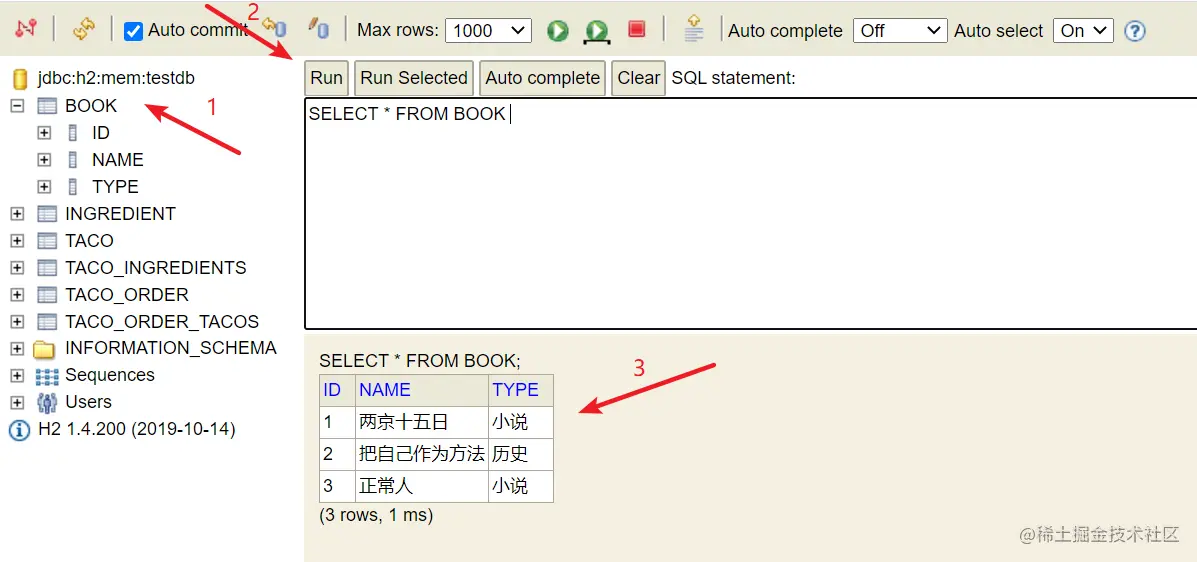Click the ID column icon

click(73, 133)
